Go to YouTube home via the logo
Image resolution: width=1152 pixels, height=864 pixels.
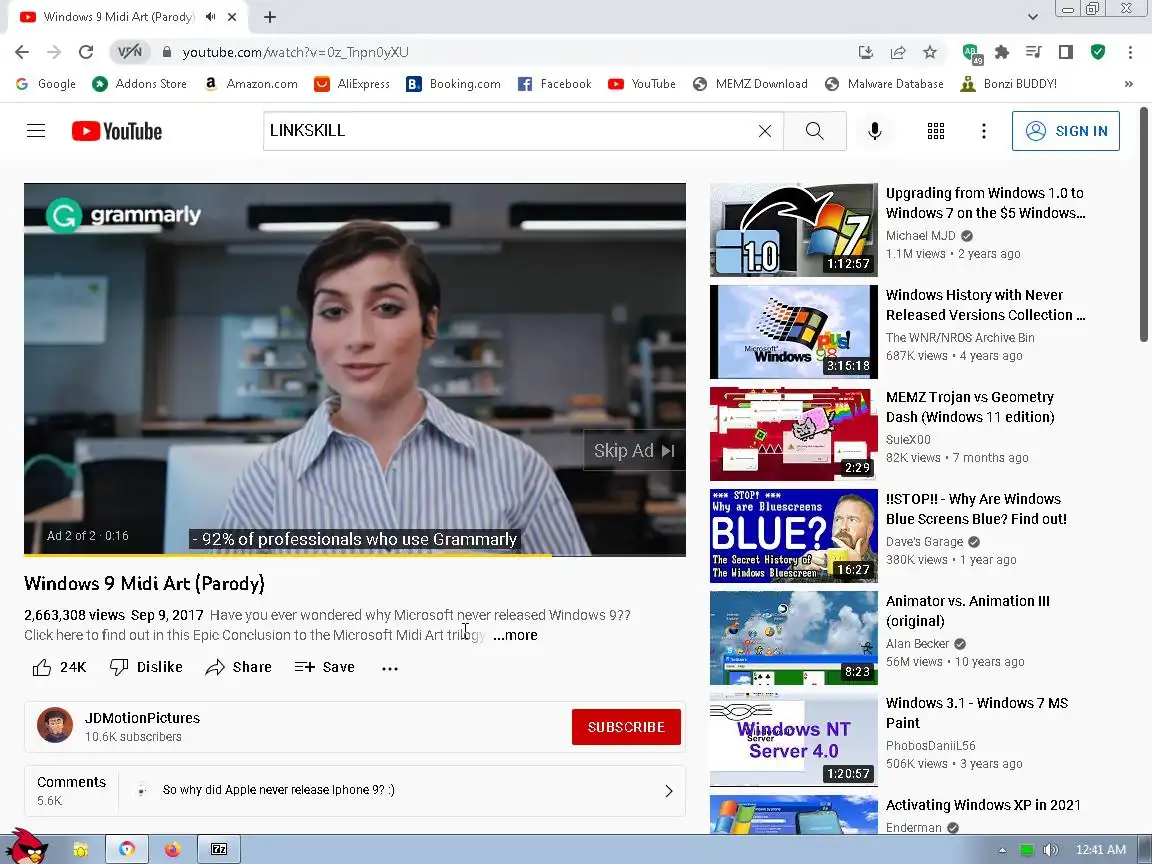(x=117, y=131)
